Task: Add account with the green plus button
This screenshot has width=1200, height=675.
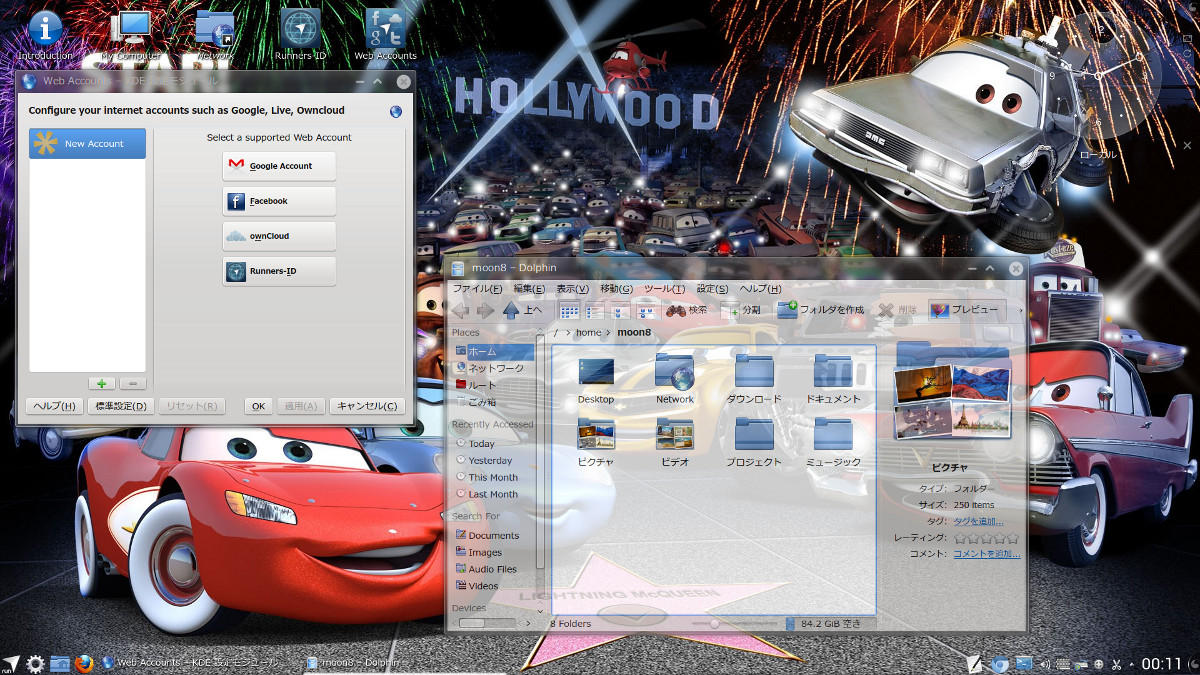Action: (x=101, y=384)
